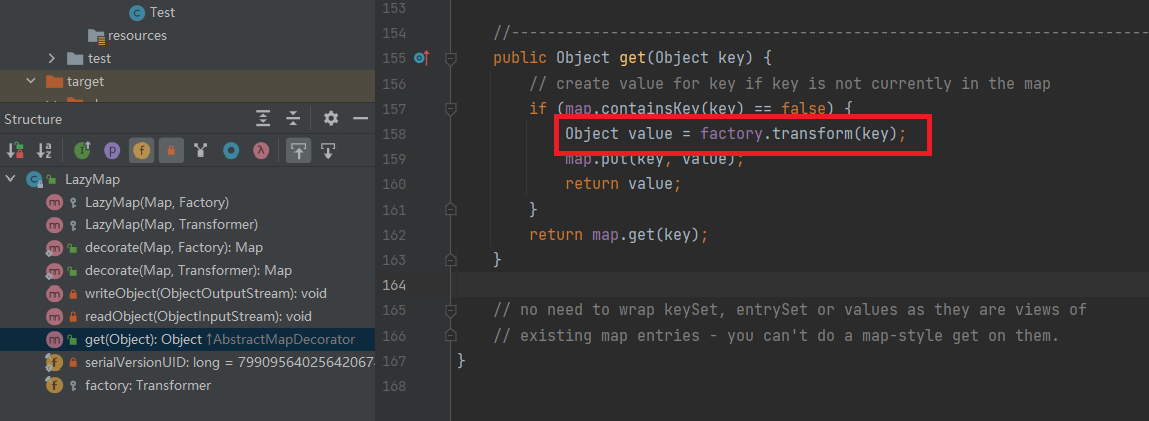The width and height of the screenshot is (1149, 421).
Task: Toggle sort by visibility
Action: click(x=15, y=151)
